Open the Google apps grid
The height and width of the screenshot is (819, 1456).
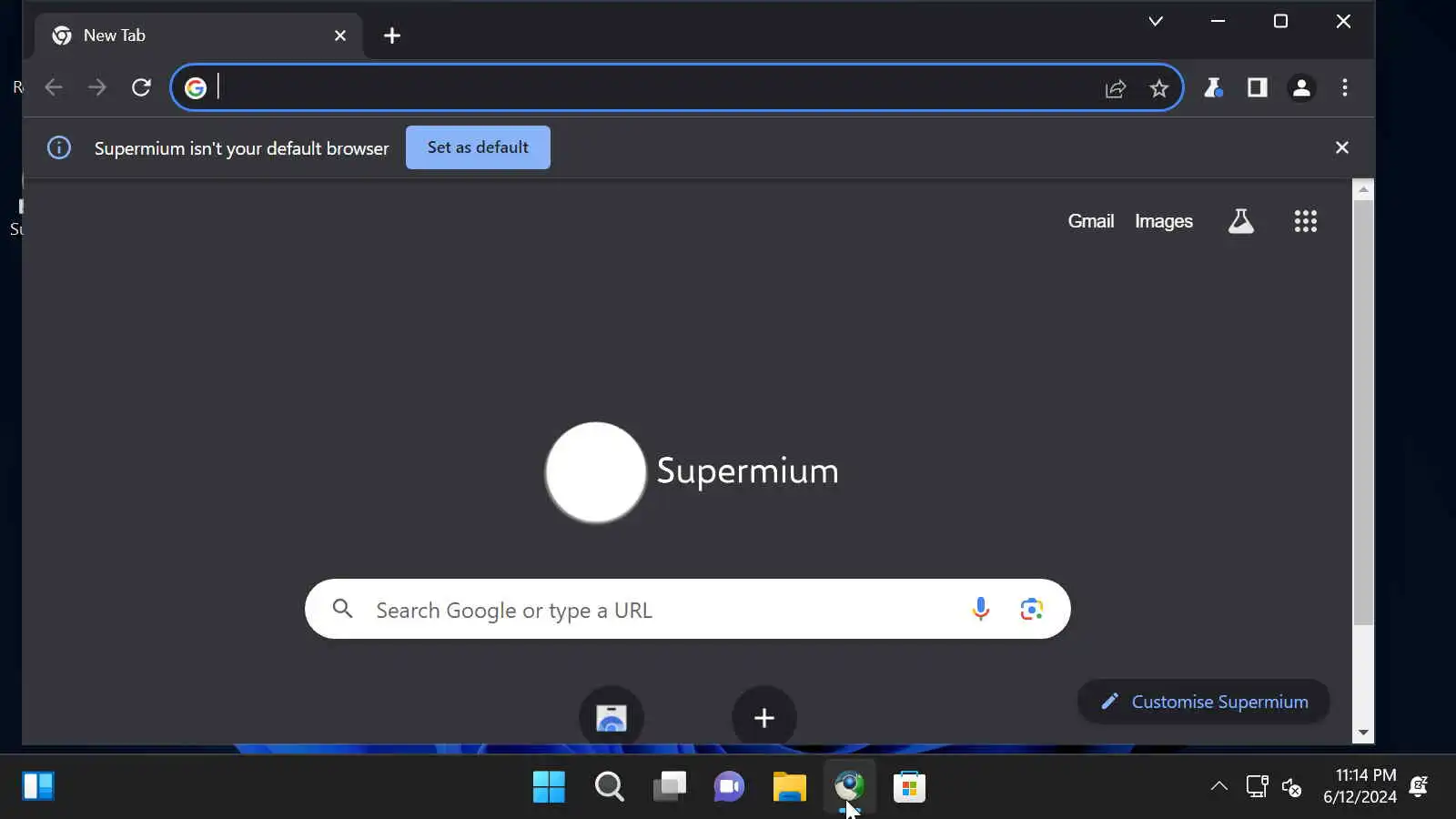tap(1306, 221)
